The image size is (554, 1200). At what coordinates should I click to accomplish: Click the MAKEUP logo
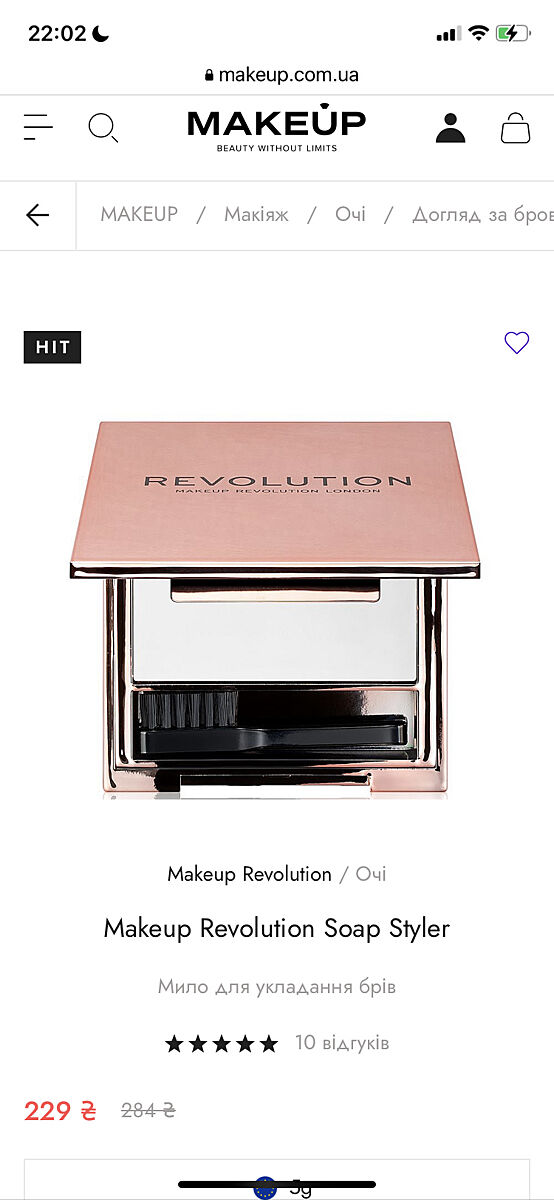coord(277,127)
